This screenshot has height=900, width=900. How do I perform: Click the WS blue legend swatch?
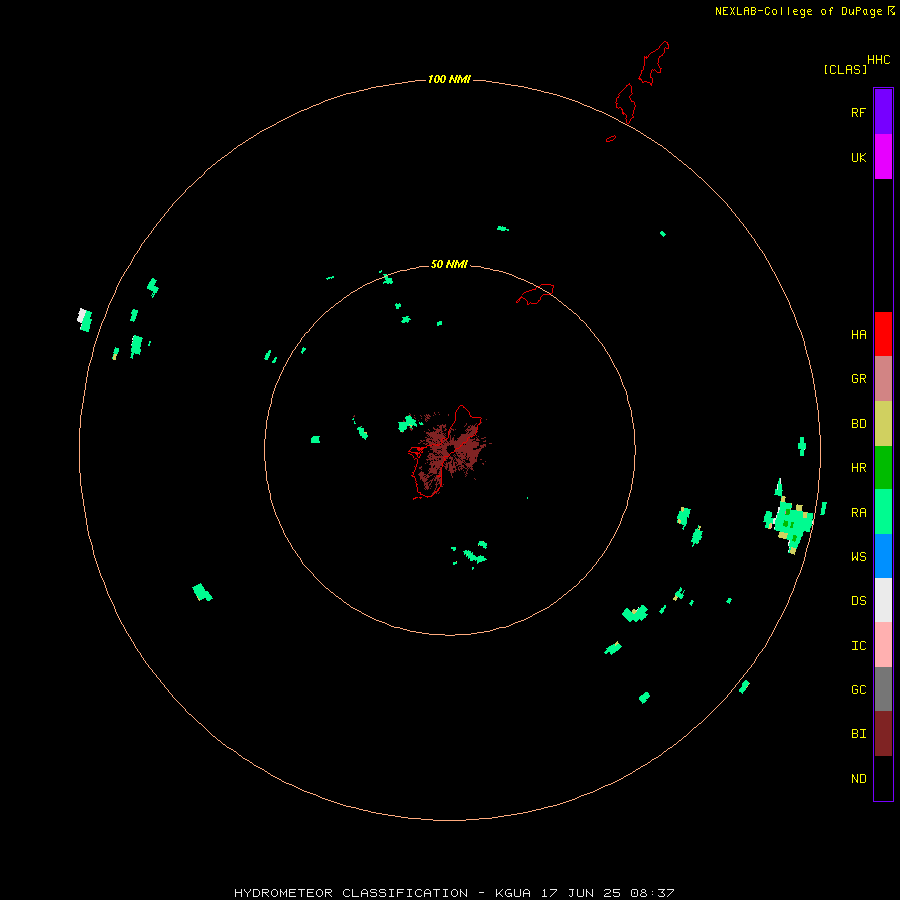coord(883,556)
